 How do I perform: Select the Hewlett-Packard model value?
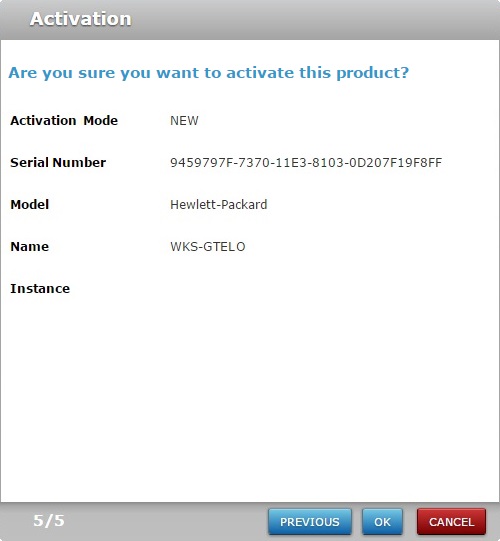pyautogui.click(x=219, y=205)
